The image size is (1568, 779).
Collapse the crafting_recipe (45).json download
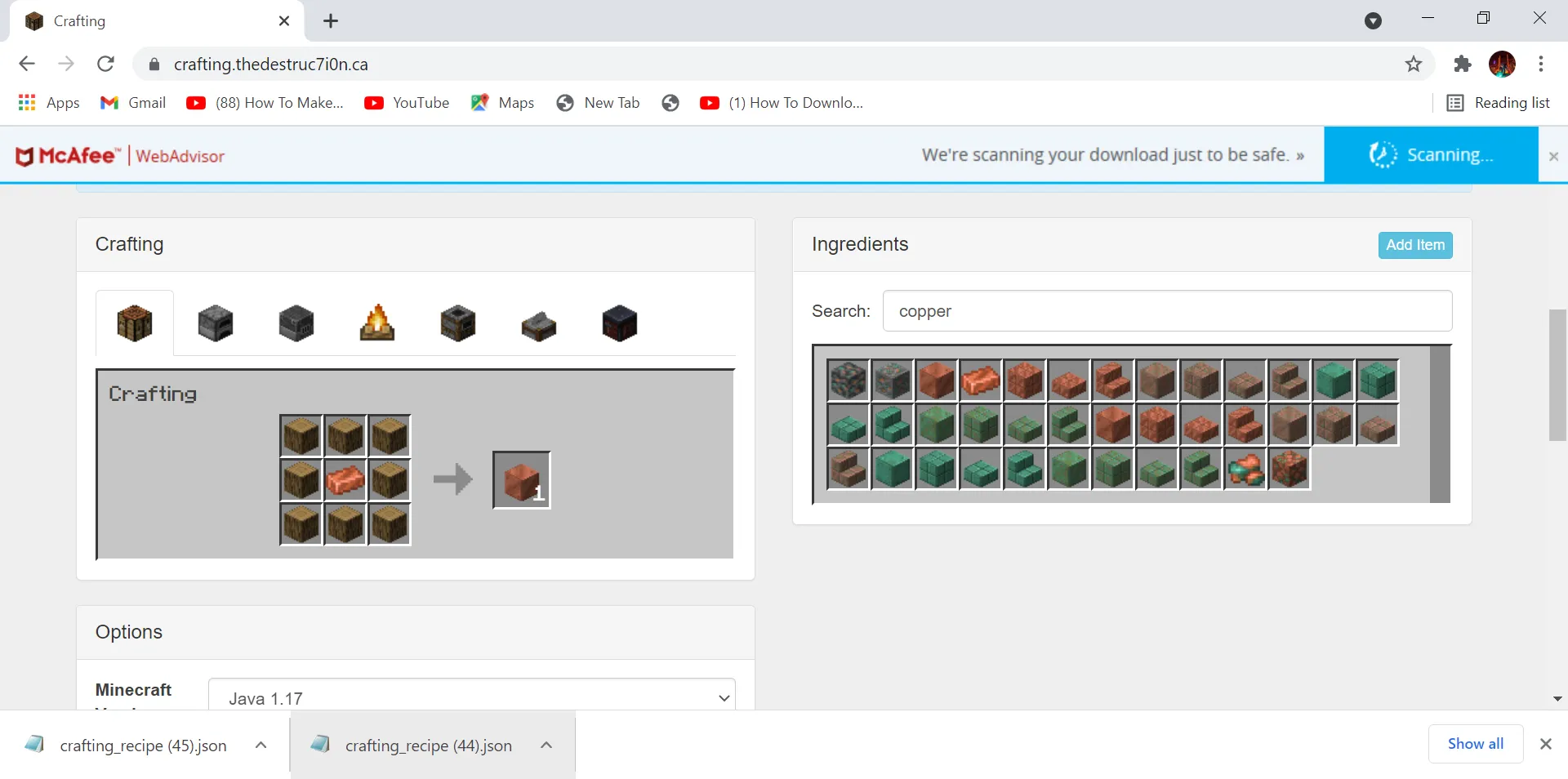(261, 745)
